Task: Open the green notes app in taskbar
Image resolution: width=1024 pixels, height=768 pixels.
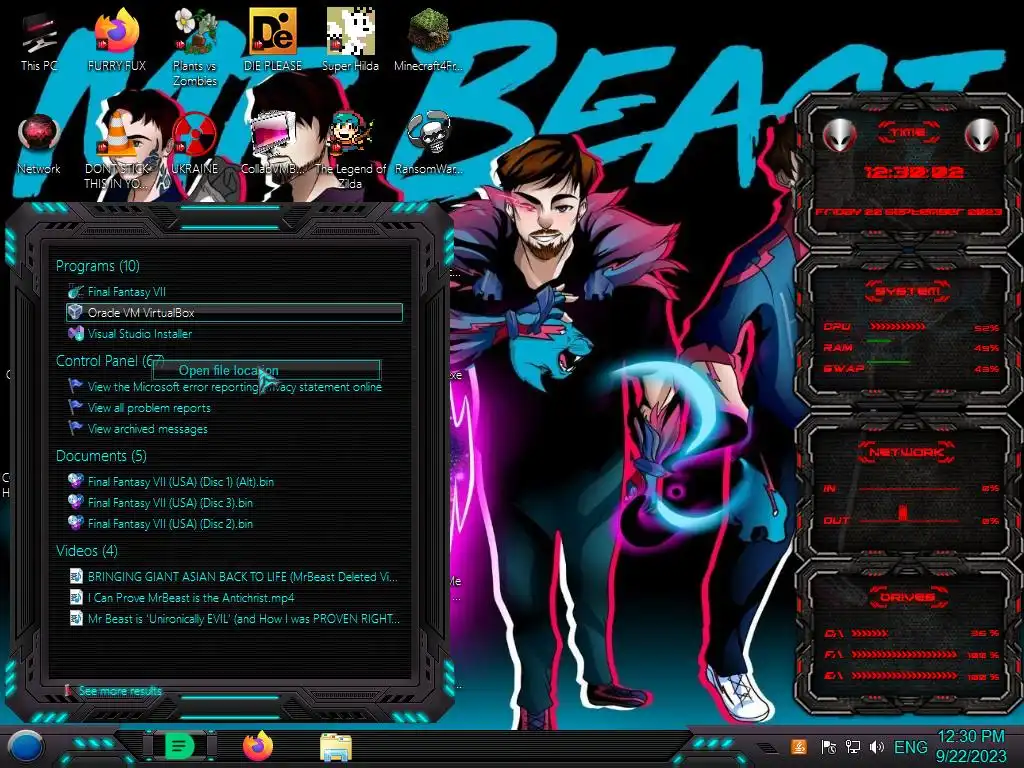Action: tap(179, 746)
